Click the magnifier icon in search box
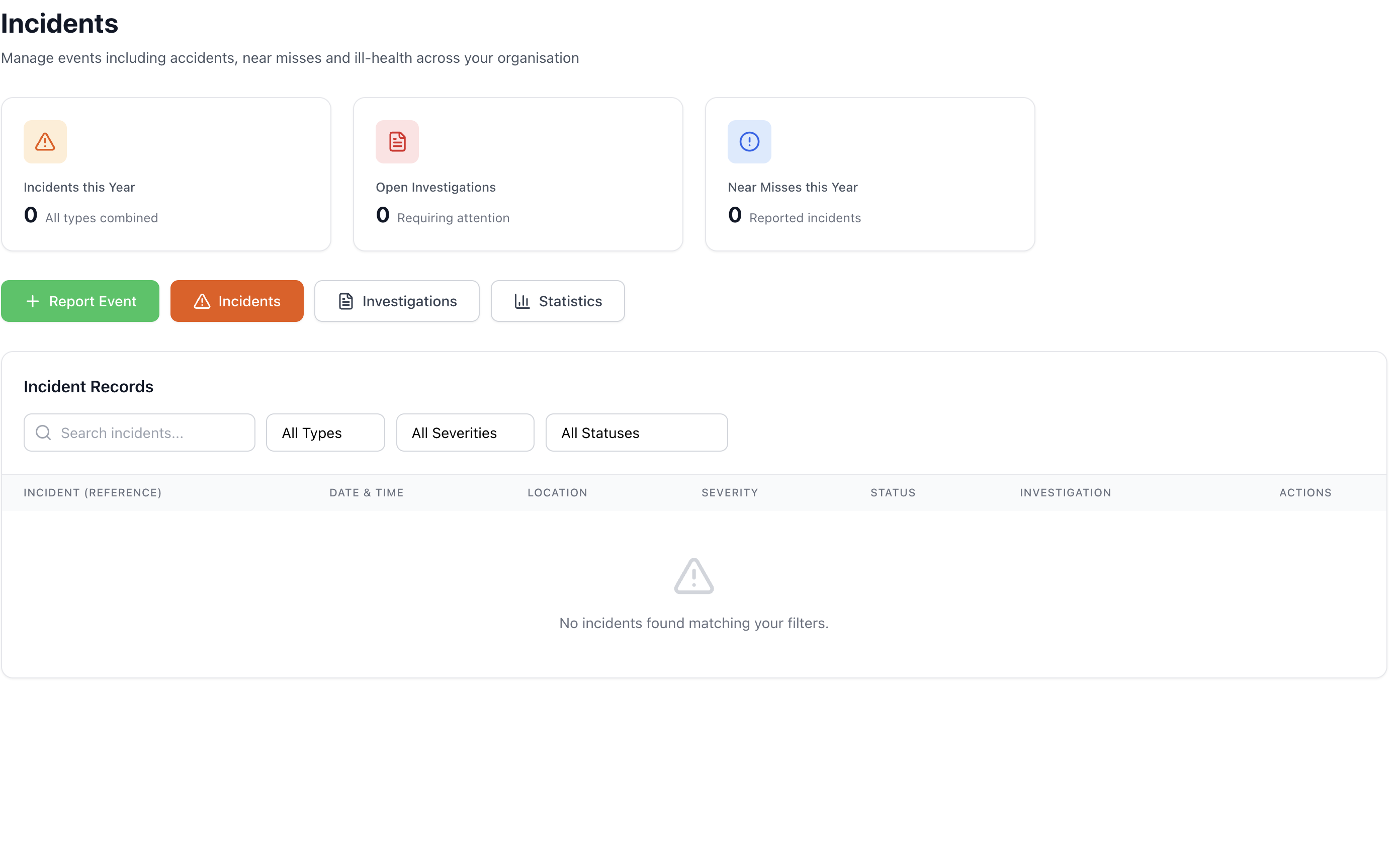Viewport: 1400px width, 861px height. [x=43, y=433]
